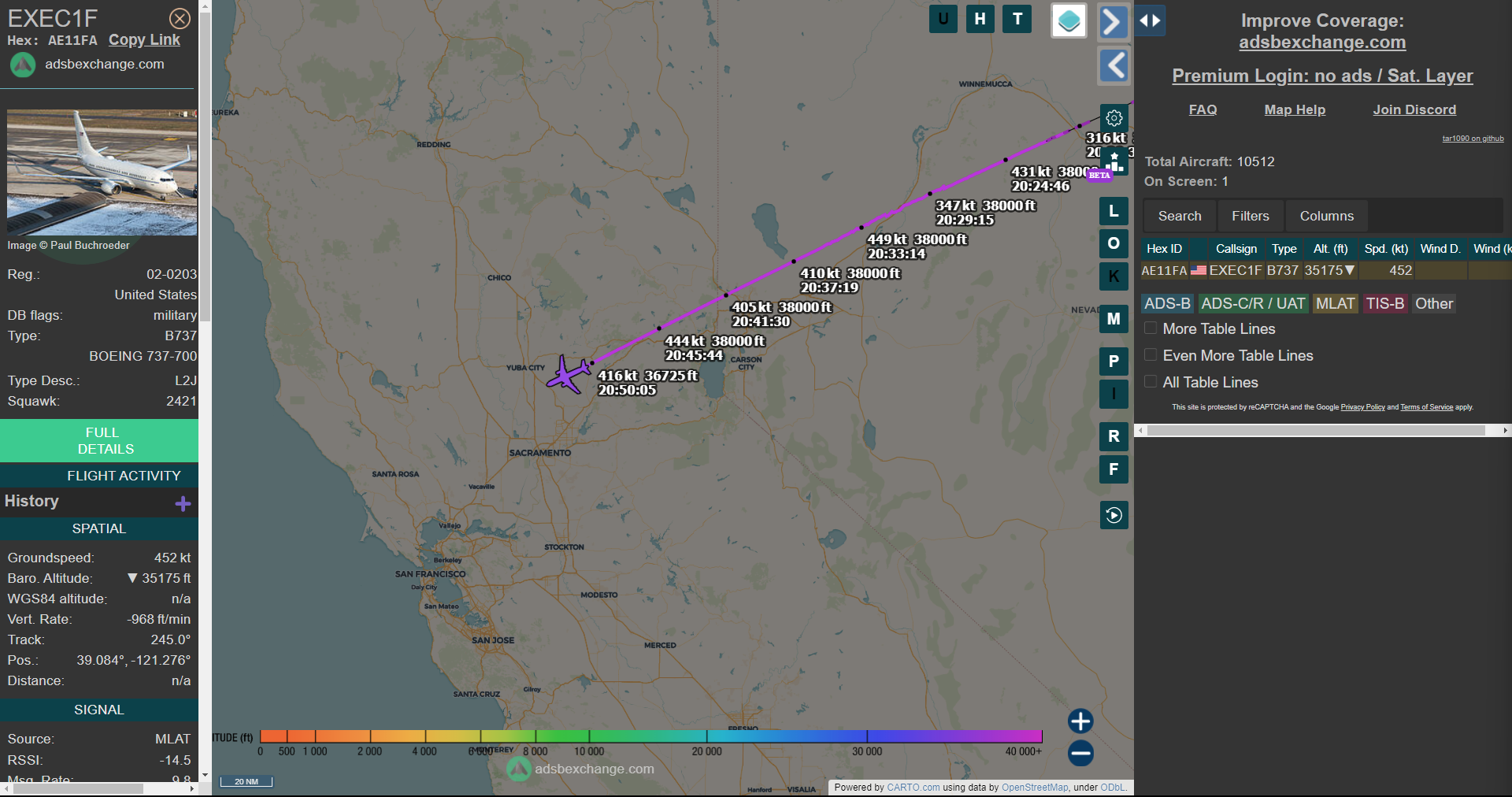Toggle the Other source legend
Screen dimensions: 1512x797
click(1434, 304)
